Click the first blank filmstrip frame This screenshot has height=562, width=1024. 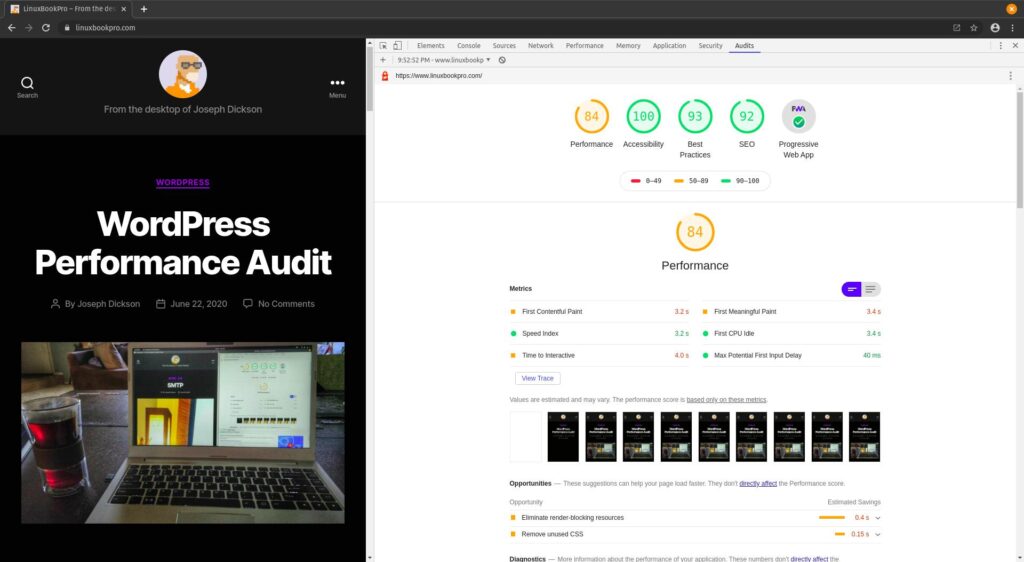526,437
